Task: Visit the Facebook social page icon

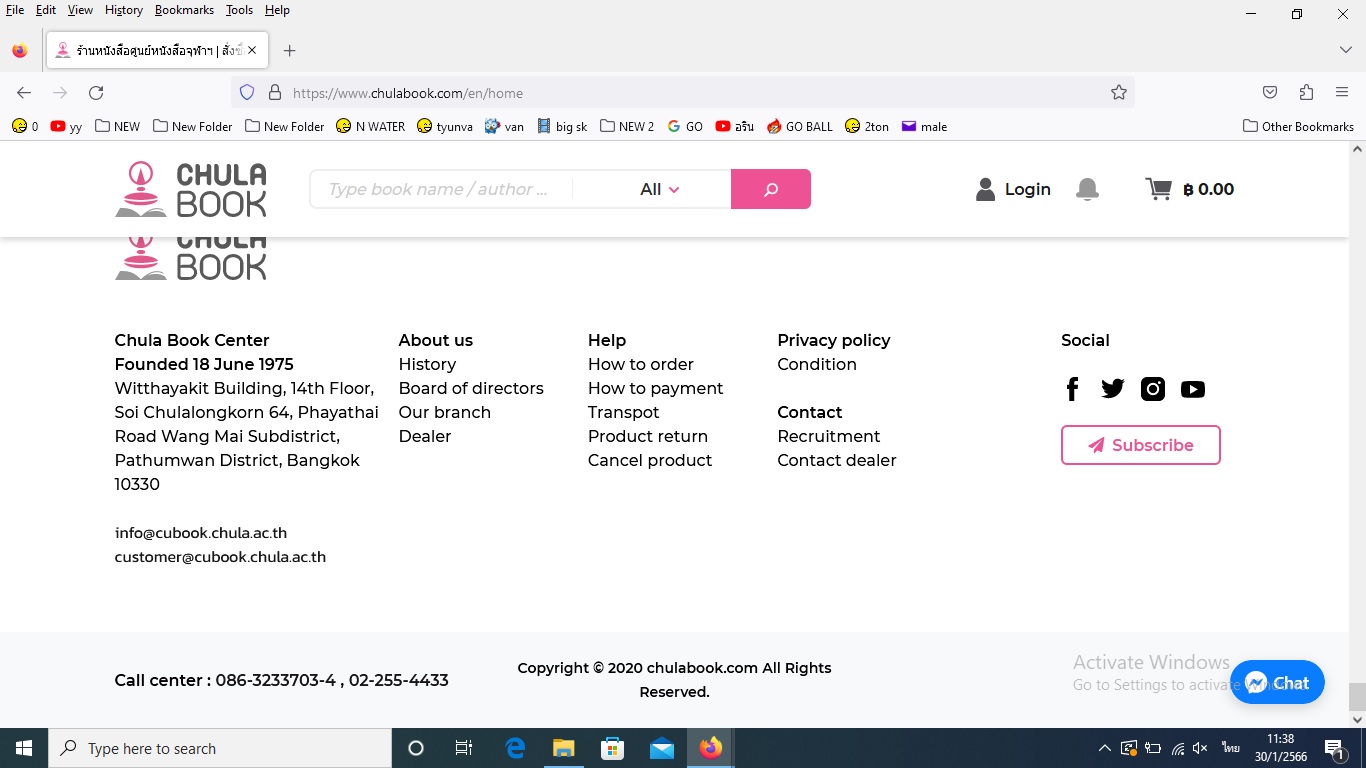Action: 1072,389
